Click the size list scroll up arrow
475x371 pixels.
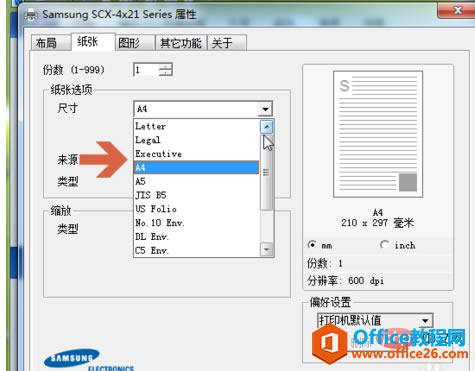tap(267, 127)
